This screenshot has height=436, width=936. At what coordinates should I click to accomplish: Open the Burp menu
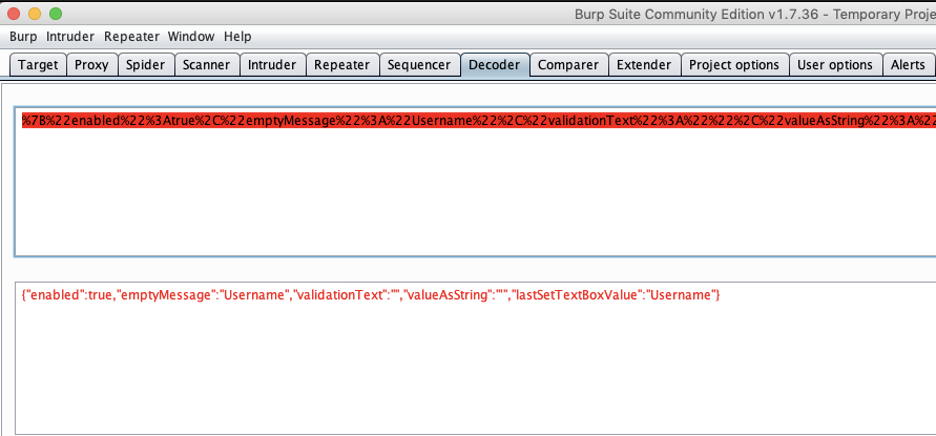[x=24, y=36]
